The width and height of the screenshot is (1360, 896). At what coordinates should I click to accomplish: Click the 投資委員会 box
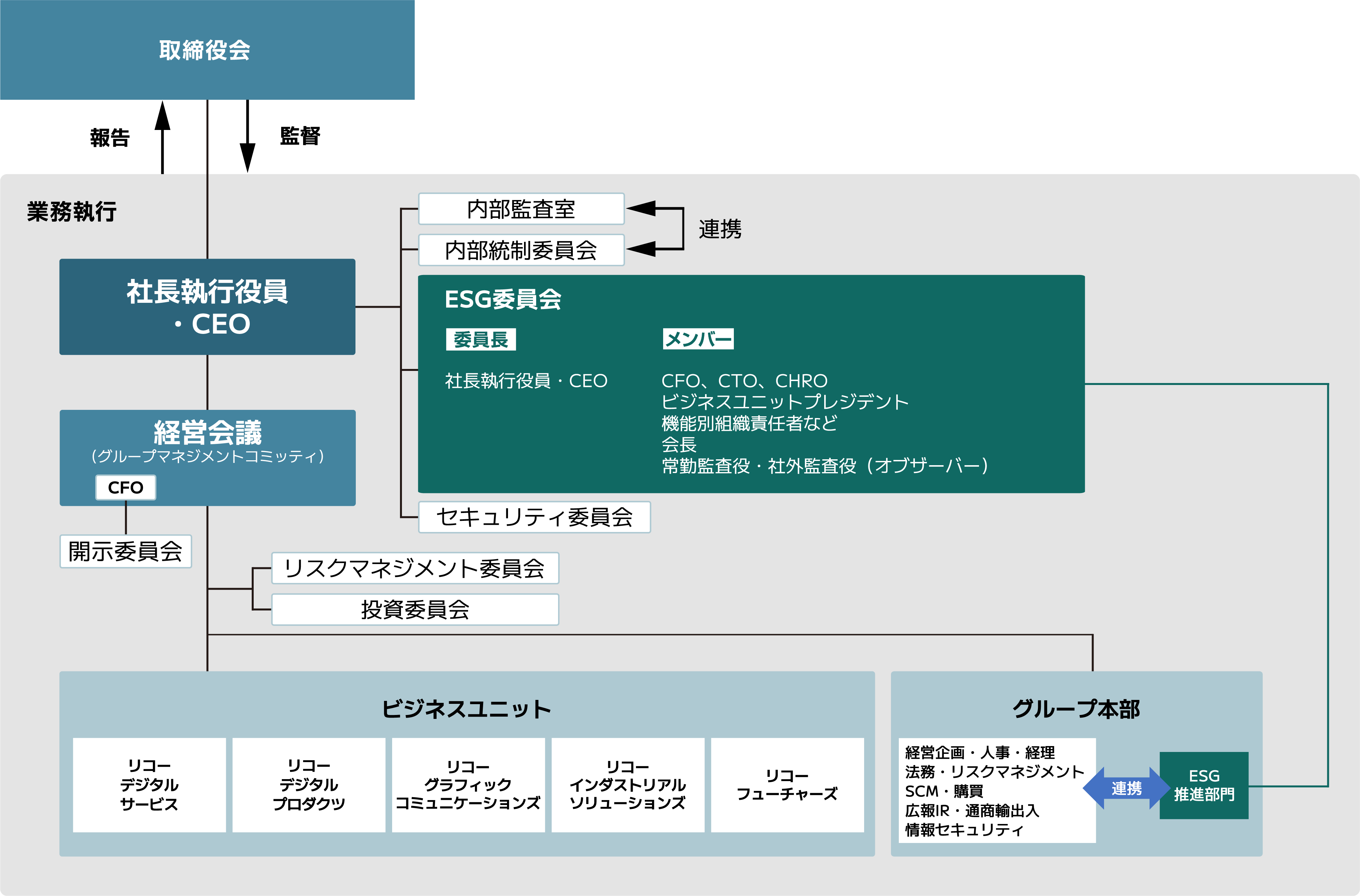click(415, 610)
